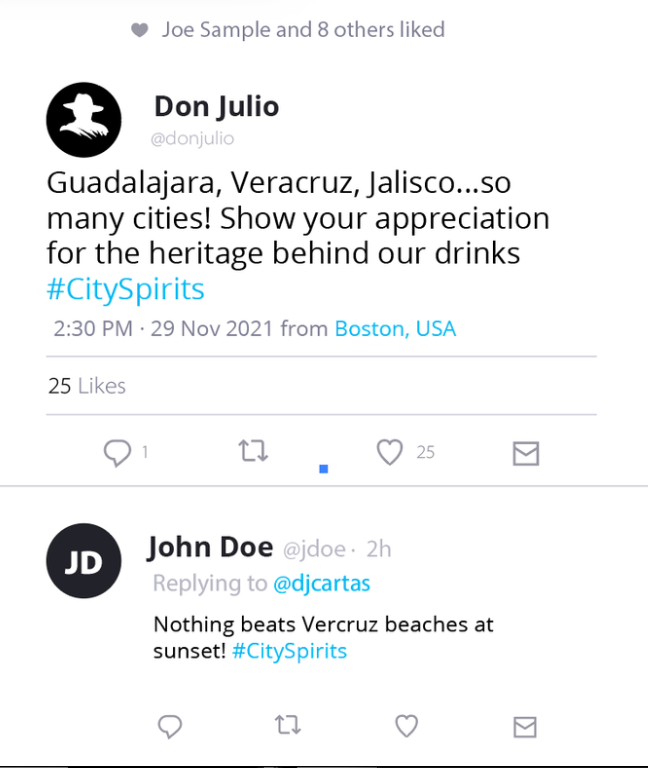View the 25 Likes list
This screenshot has width=648, height=768.
click(x=87, y=386)
